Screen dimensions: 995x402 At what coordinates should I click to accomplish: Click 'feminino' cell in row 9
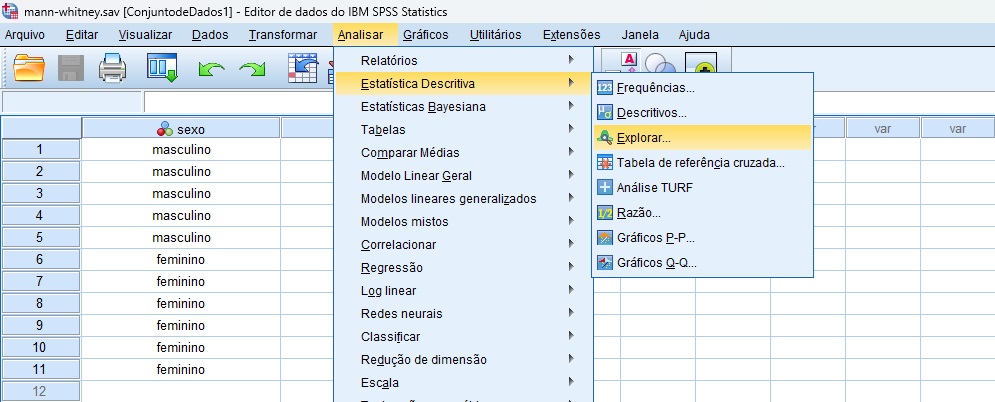coord(181,325)
